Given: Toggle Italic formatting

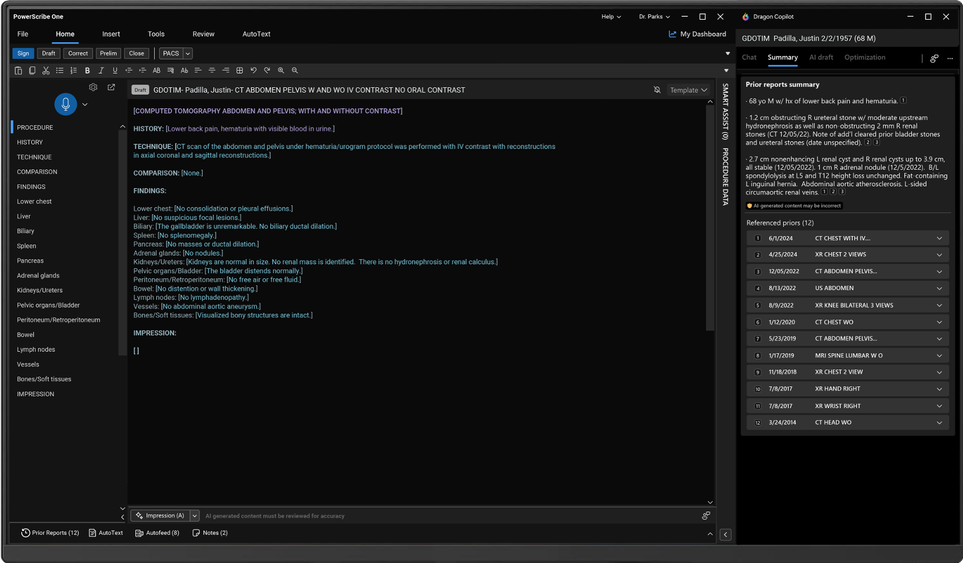Looking at the screenshot, I should click(x=101, y=71).
